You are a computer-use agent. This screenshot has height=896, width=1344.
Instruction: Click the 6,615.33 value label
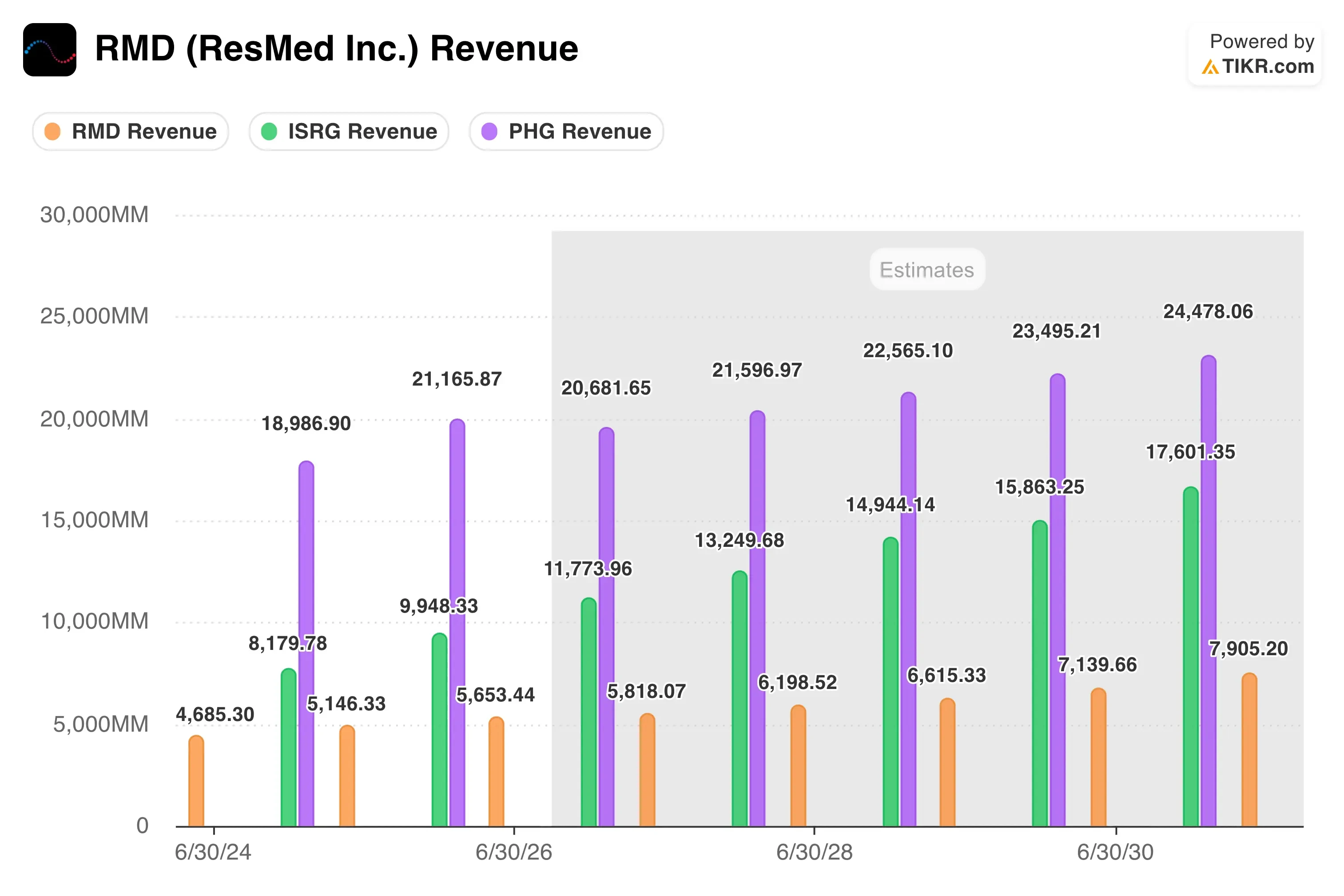tap(946, 675)
